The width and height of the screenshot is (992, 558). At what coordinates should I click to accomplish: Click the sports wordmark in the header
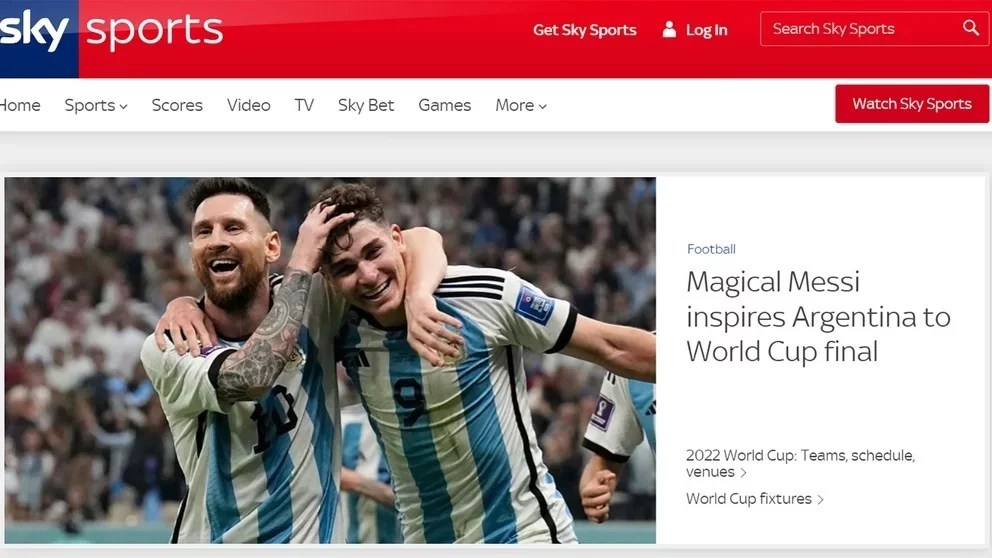[x=154, y=32]
